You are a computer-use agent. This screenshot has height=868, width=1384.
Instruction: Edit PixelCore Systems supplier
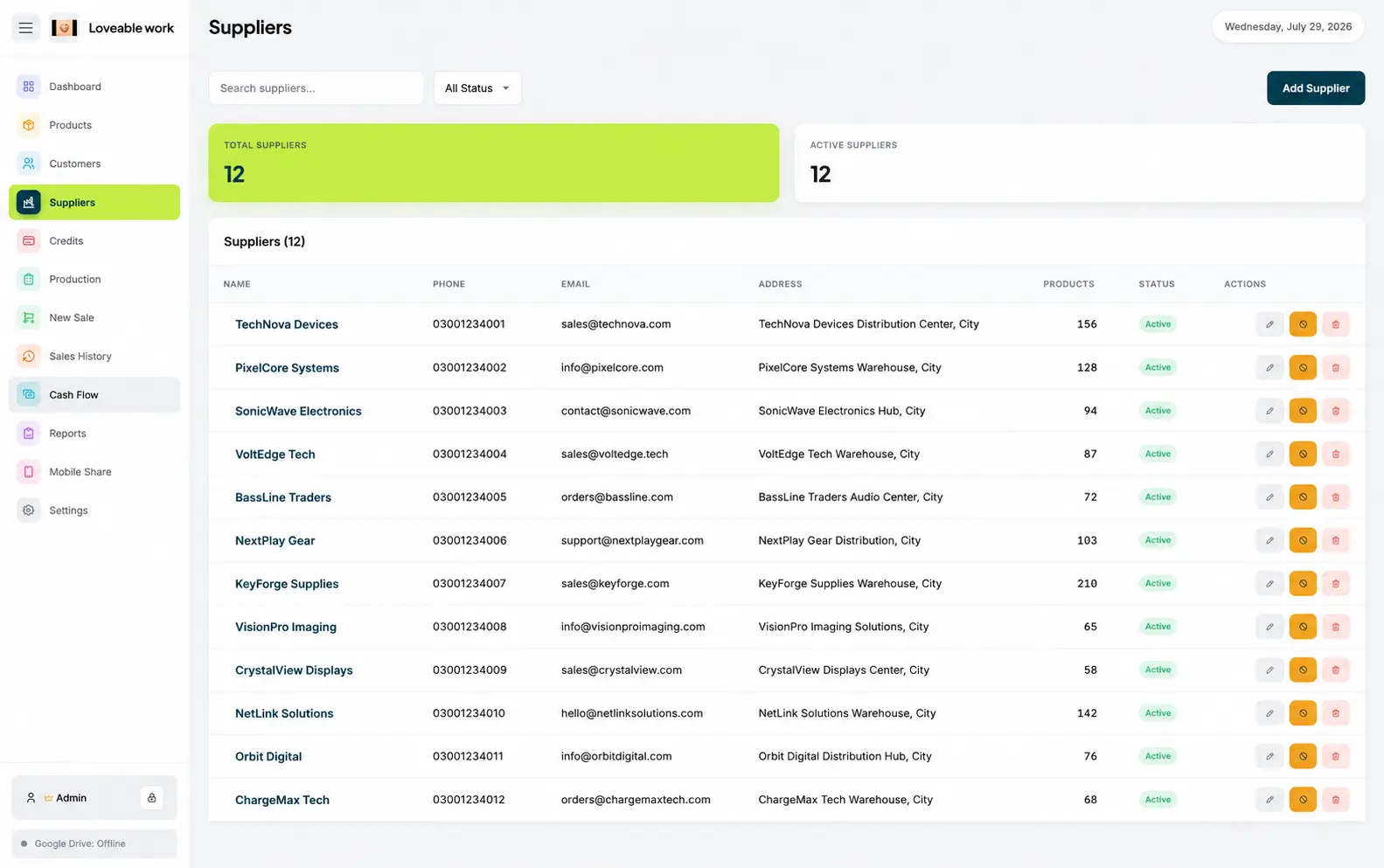point(1269,367)
